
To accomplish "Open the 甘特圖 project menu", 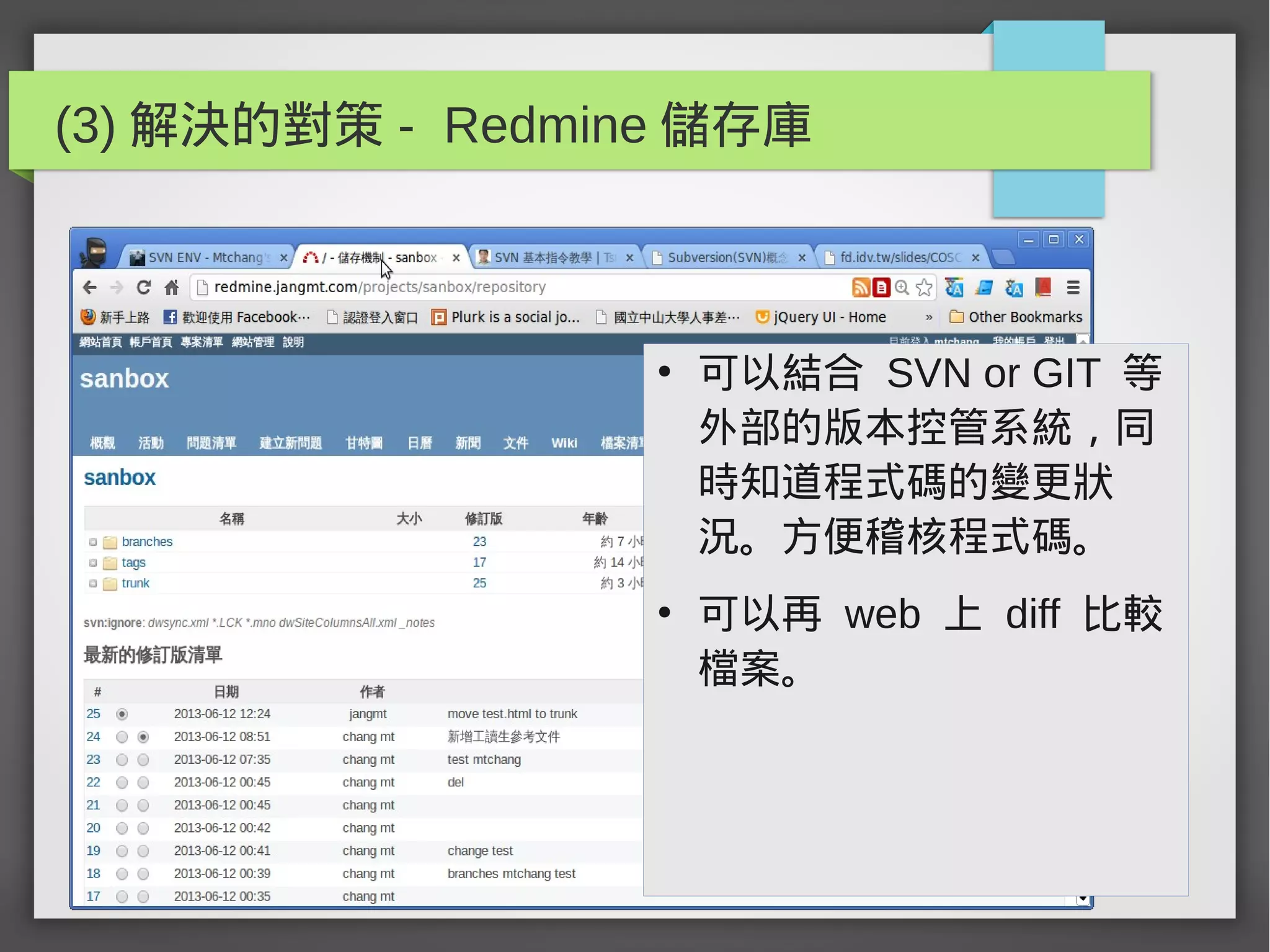I will [364, 443].
